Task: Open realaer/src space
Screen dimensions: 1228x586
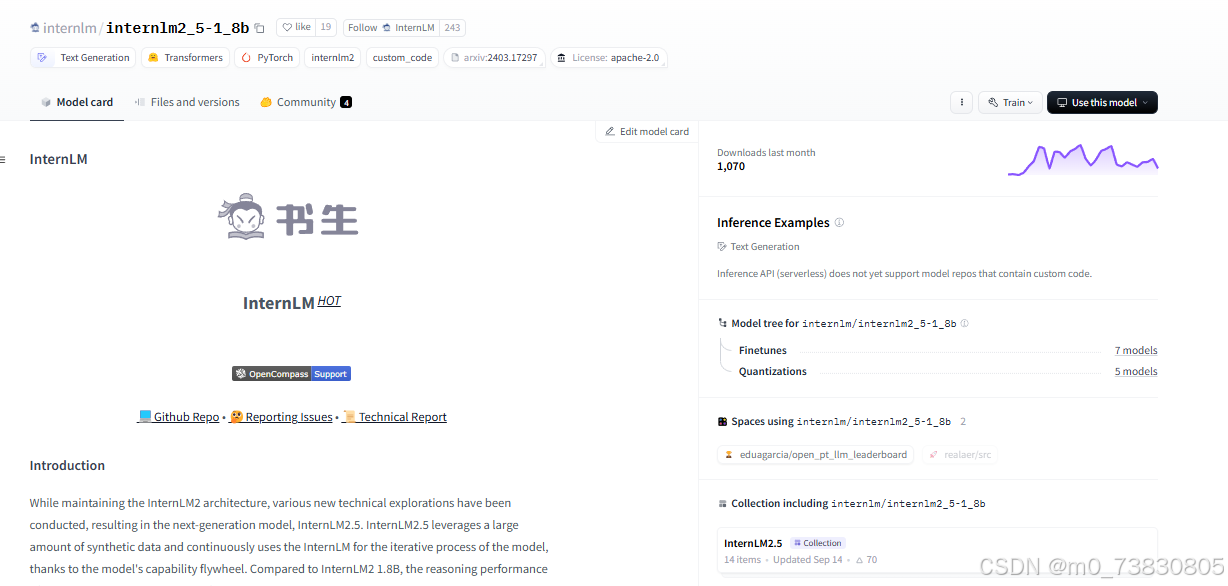Action: pos(959,454)
